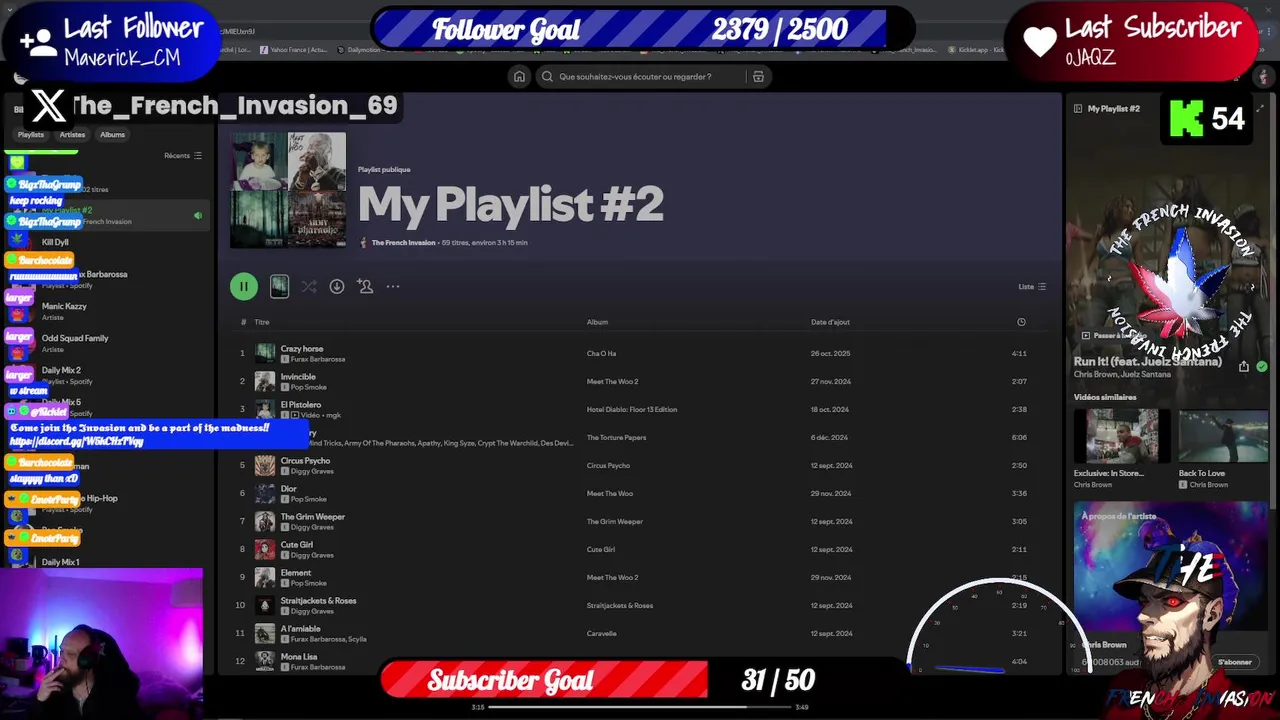The width and height of the screenshot is (1280, 720).
Task: Open the album link Caravelle
Action: [x=601, y=633]
